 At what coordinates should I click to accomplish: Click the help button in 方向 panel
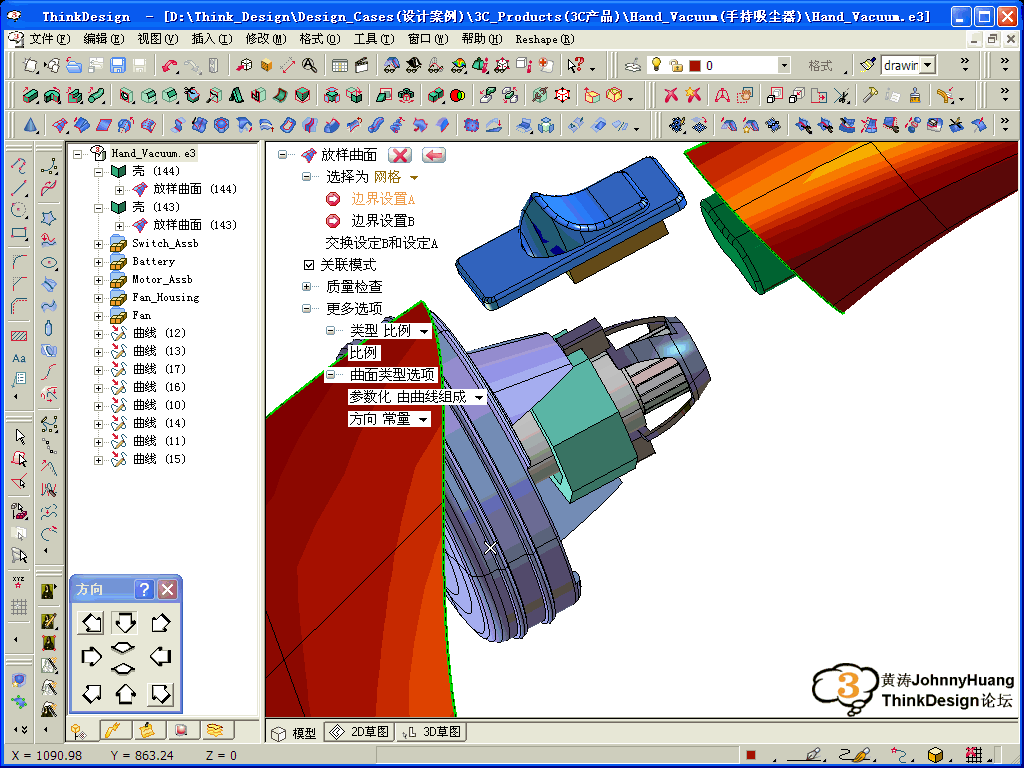click(144, 590)
